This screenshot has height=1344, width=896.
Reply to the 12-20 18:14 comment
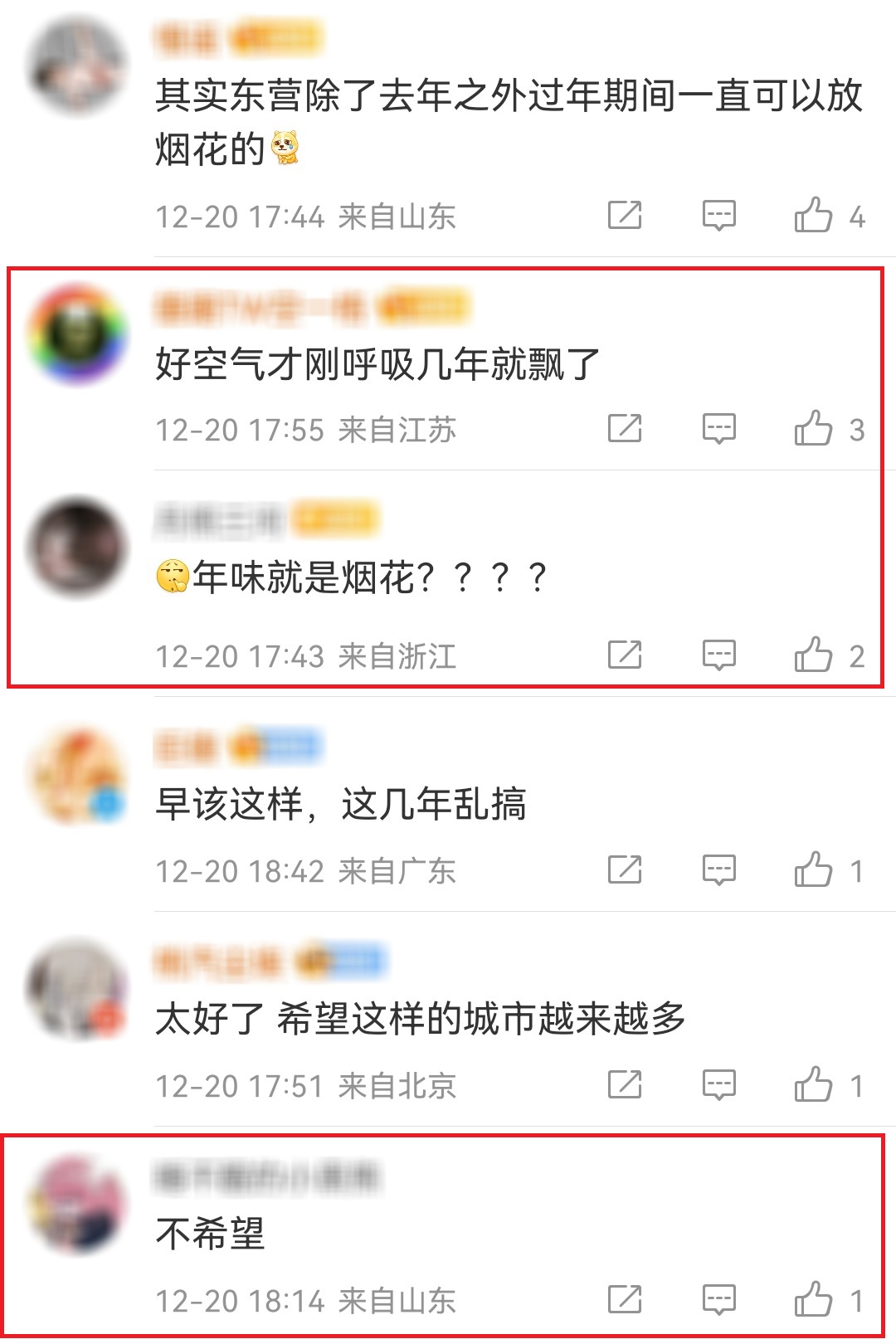[x=718, y=1300]
